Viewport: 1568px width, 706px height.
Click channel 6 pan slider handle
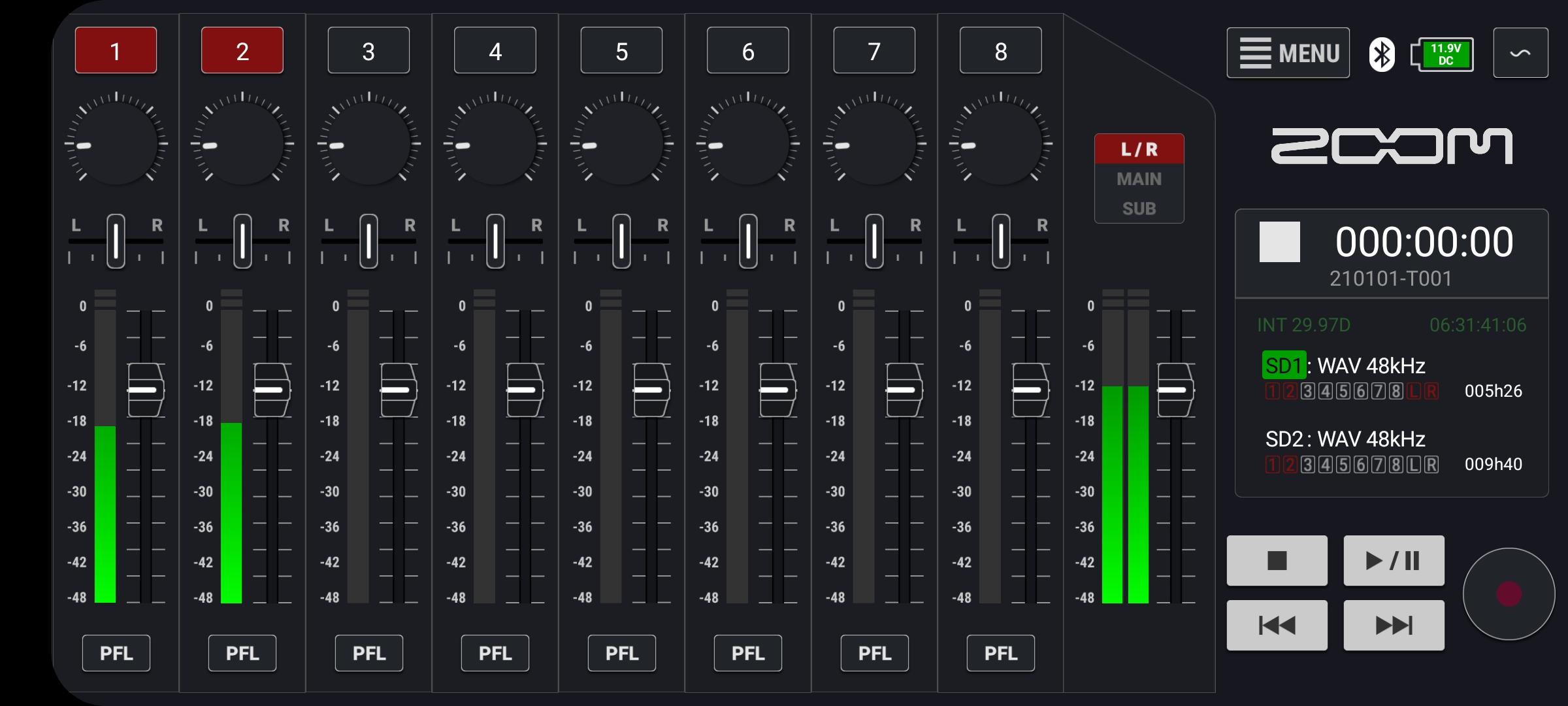point(748,241)
